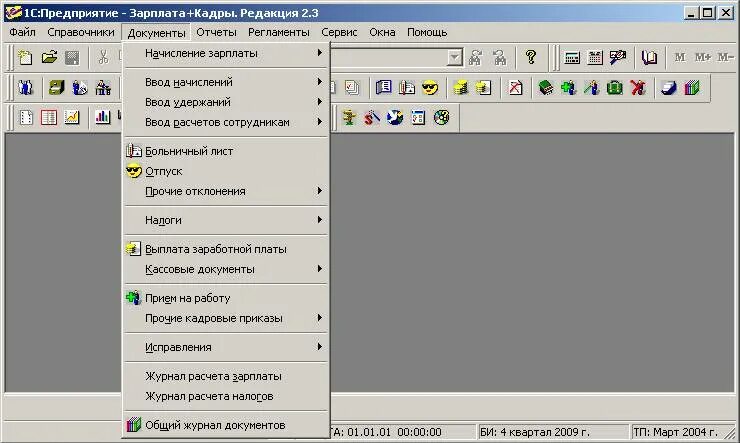Screen dimensions: 740x443
Task: Open the Отчеты menu
Action: tap(216, 32)
